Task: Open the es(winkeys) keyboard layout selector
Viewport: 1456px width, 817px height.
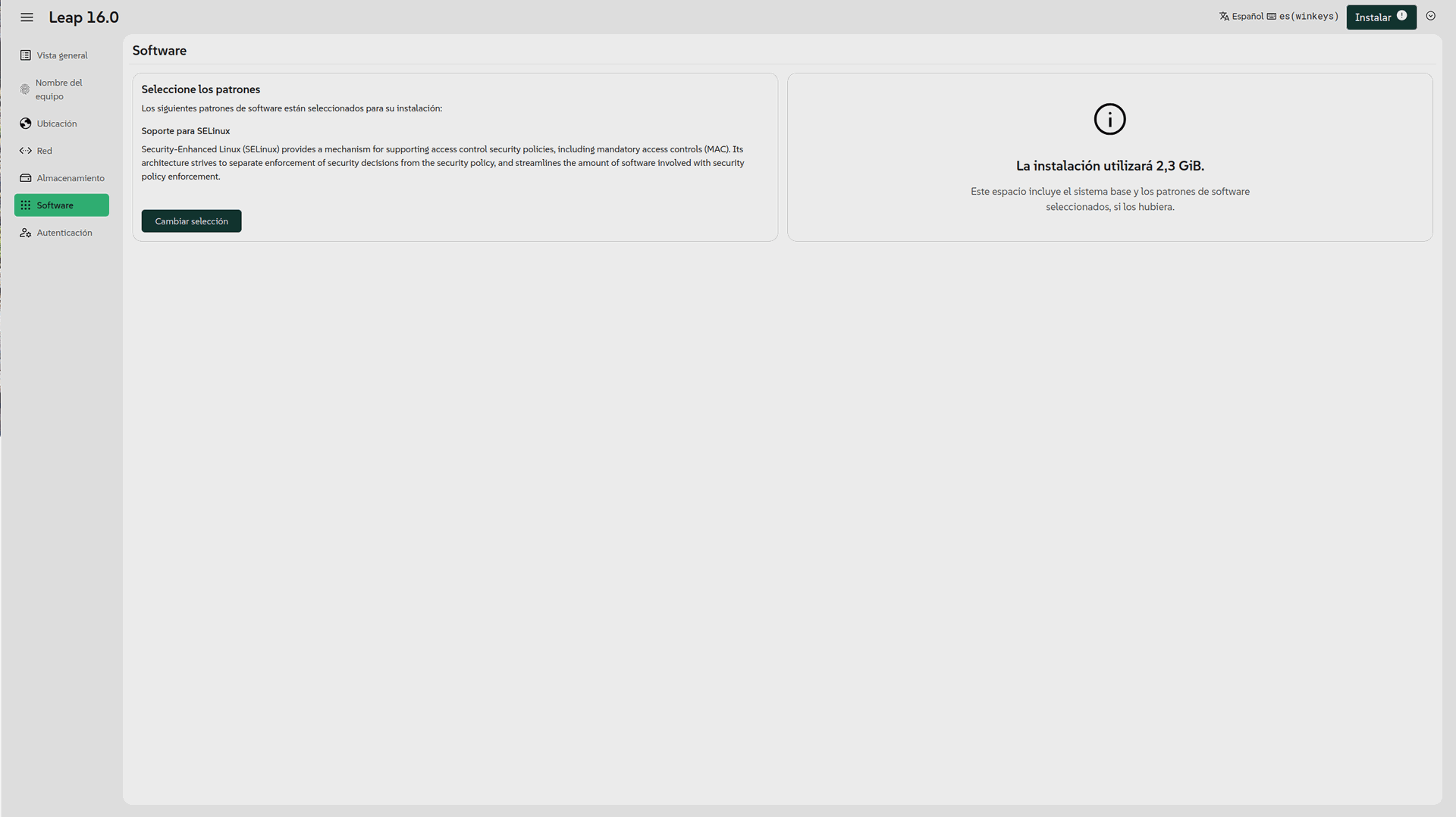Action: tap(1308, 17)
